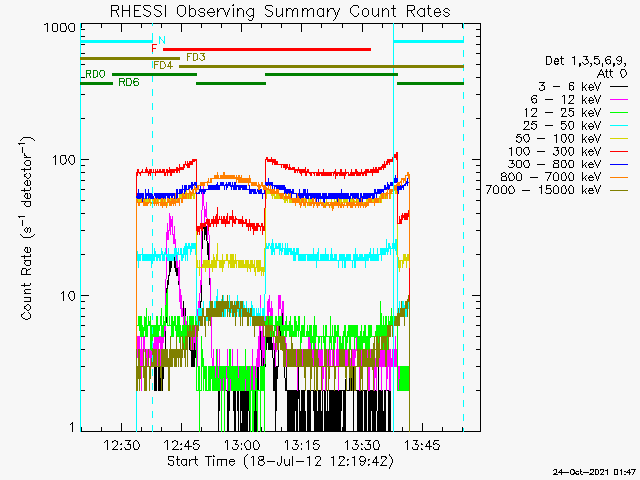Click the olive 7000 - 15000 keV legend line
Image resolution: width=640 pixels, height=480 pixels.
pos(619,190)
